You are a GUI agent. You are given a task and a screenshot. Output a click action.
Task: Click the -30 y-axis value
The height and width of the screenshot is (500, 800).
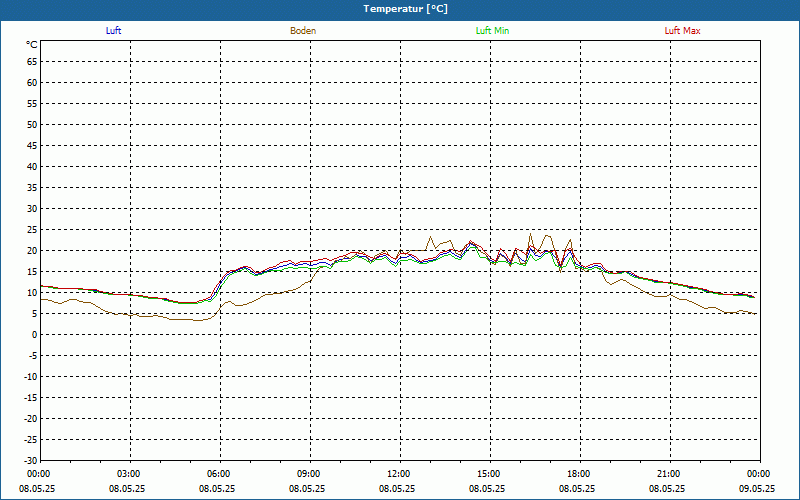[x=31, y=461]
